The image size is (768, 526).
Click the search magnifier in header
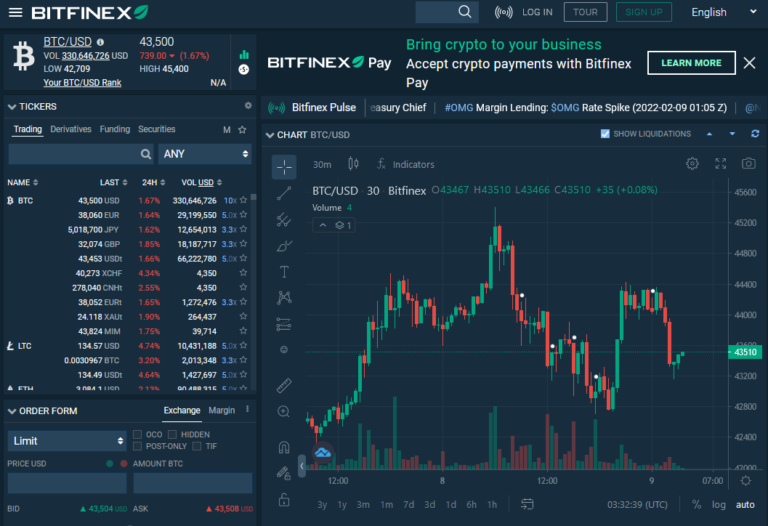(464, 12)
